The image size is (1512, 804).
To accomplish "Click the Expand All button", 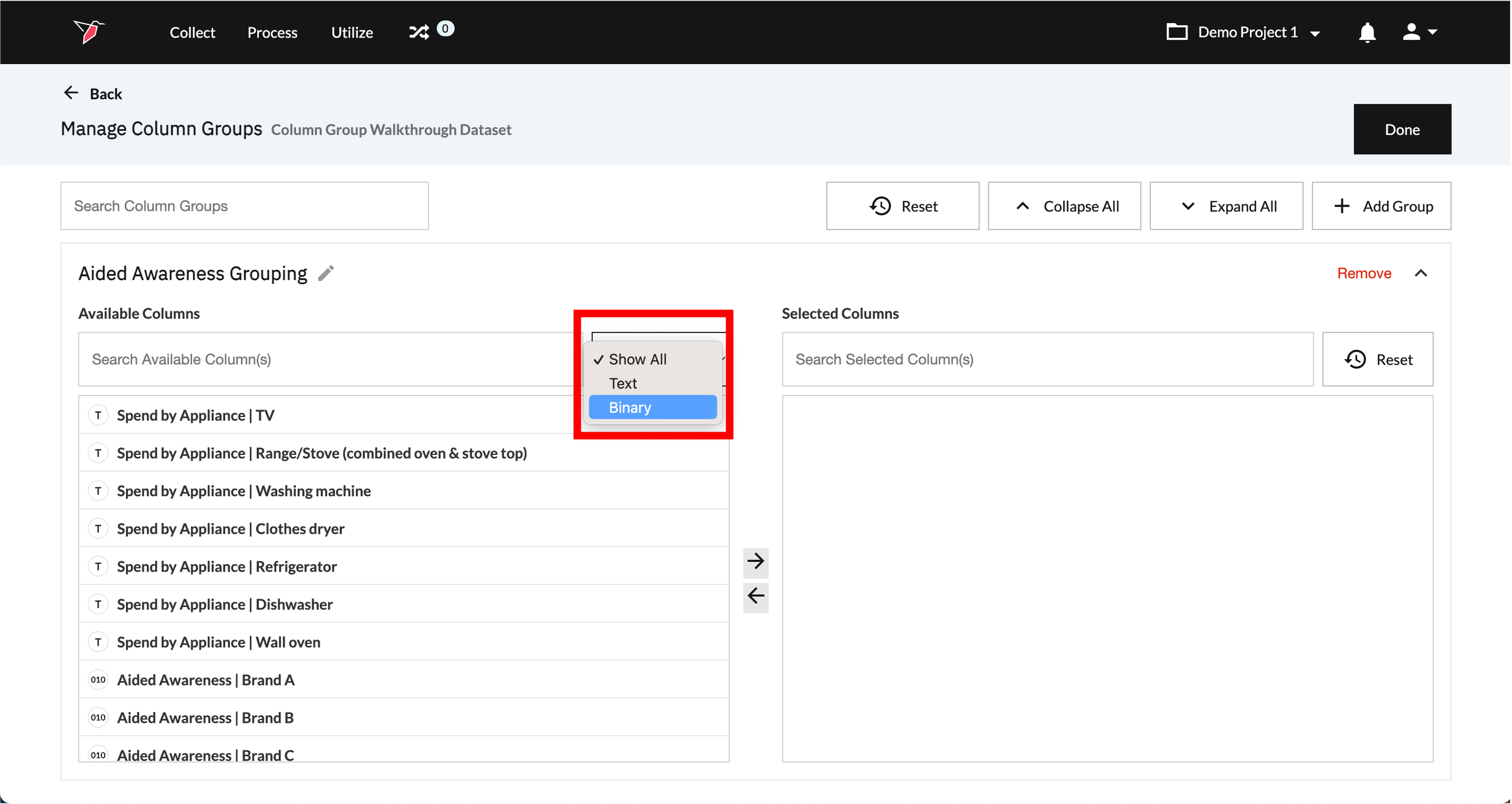I will (x=1226, y=207).
